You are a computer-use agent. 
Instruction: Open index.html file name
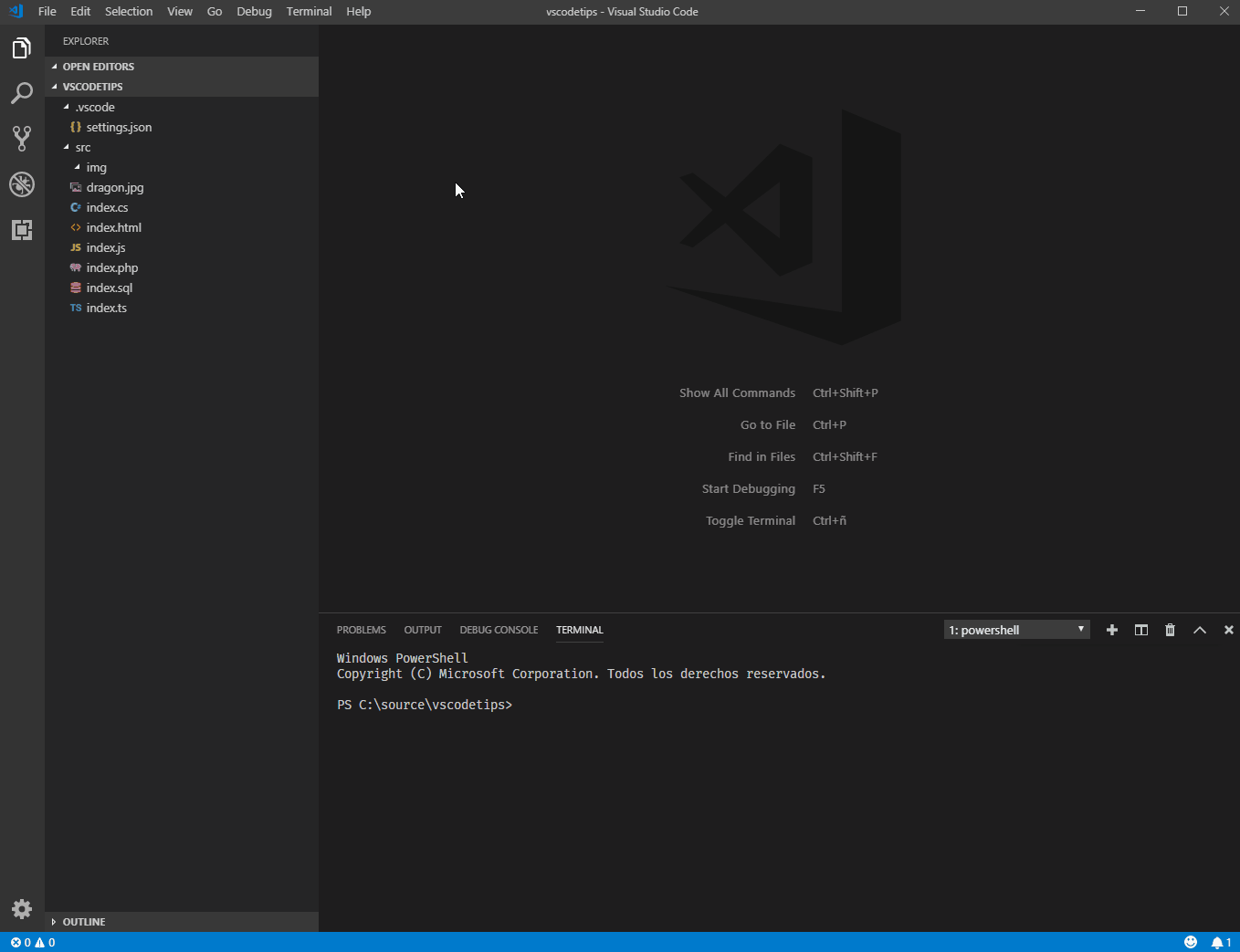(x=114, y=227)
